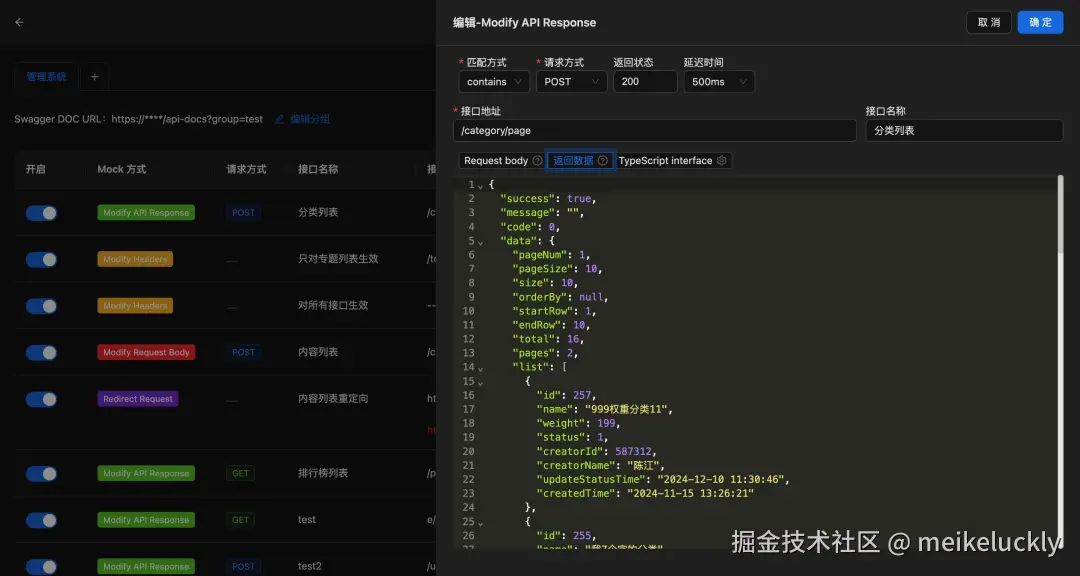Open the 请求方式 POST dropdown
This screenshot has height=576, width=1080.
click(571, 81)
